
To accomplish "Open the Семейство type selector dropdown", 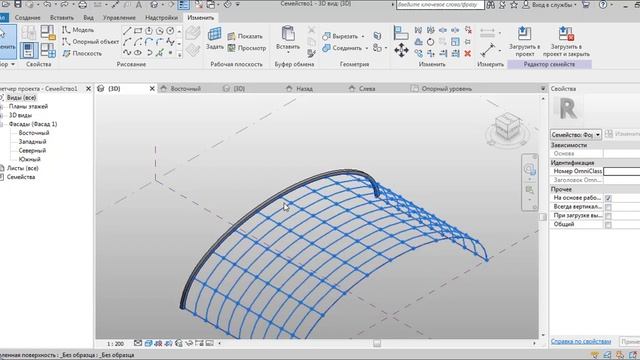I will click(576, 134).
